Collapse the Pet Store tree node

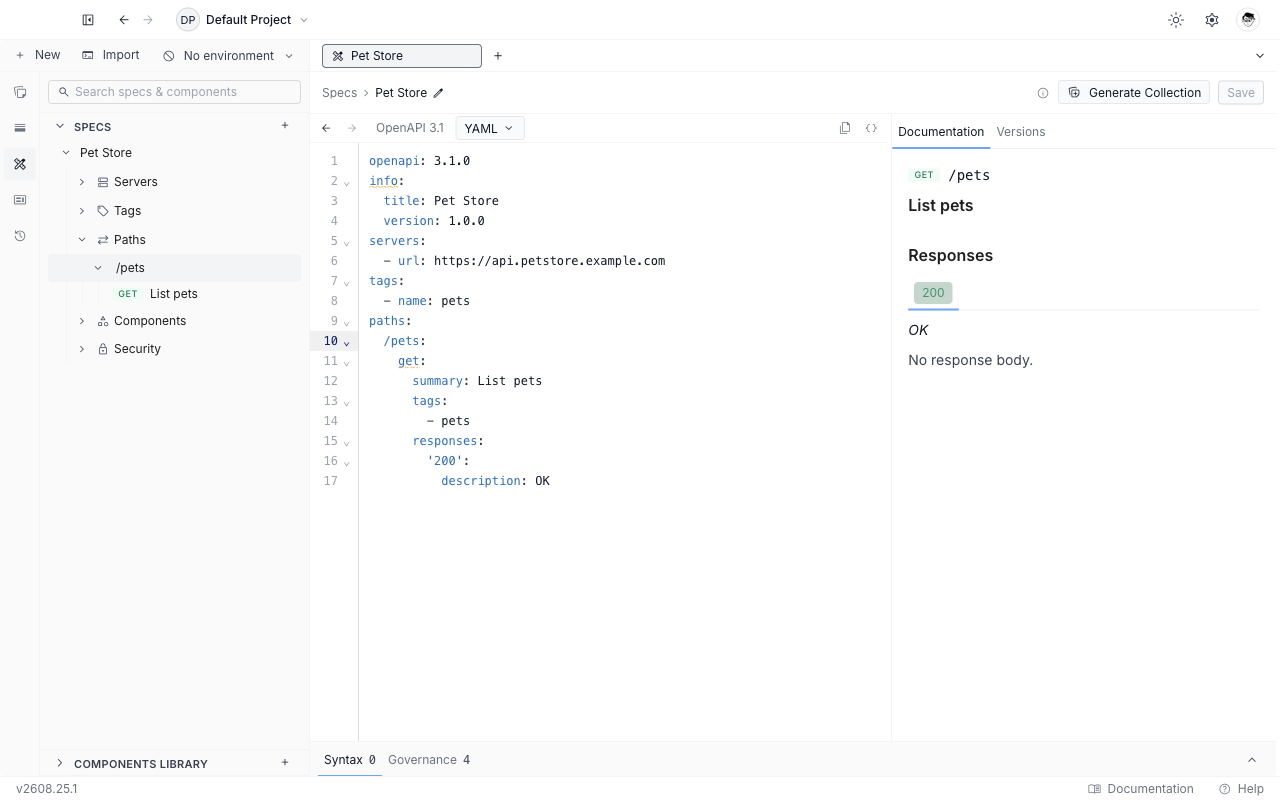(66, 153)
